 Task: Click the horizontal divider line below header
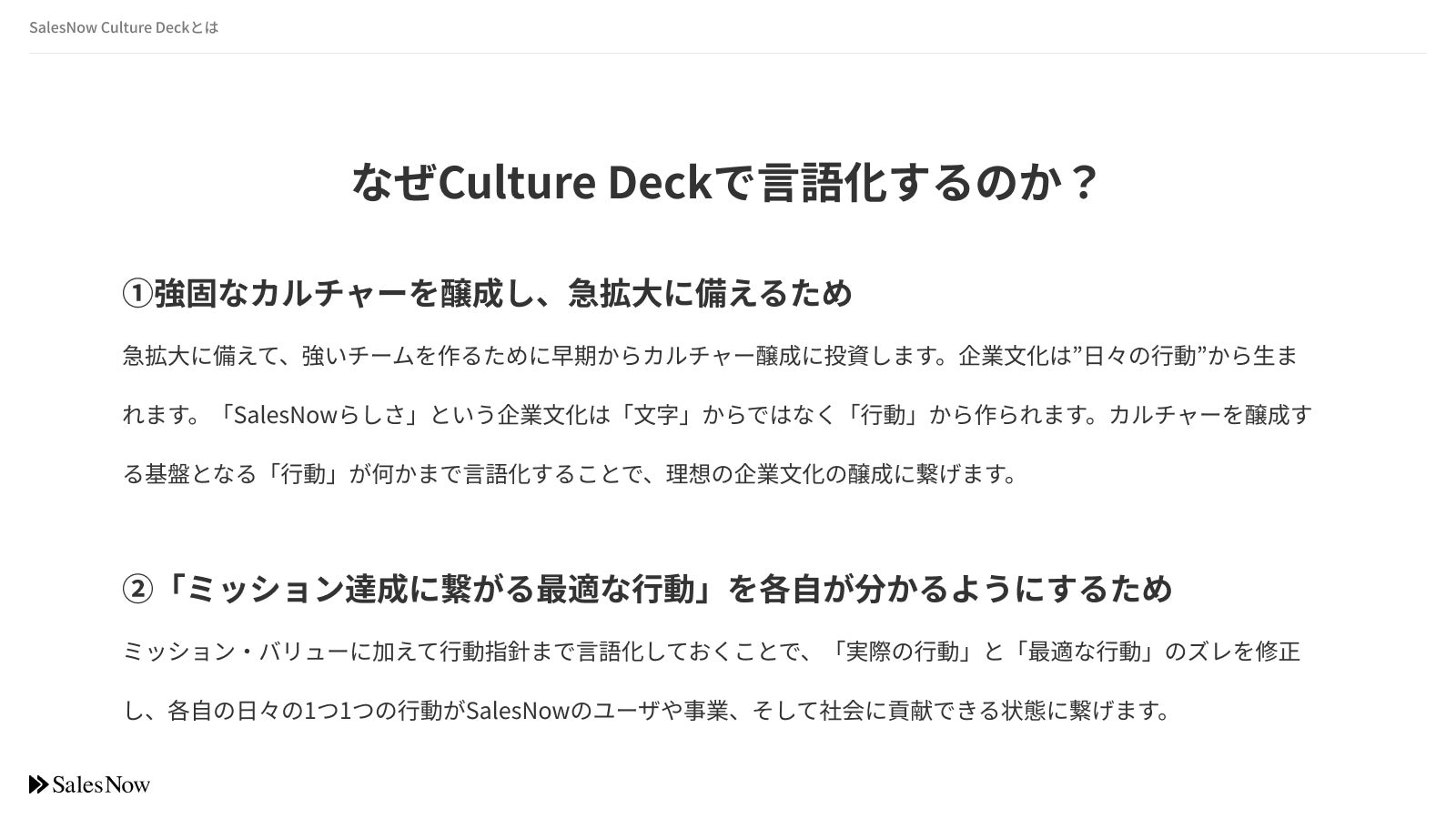click(728, 54)
